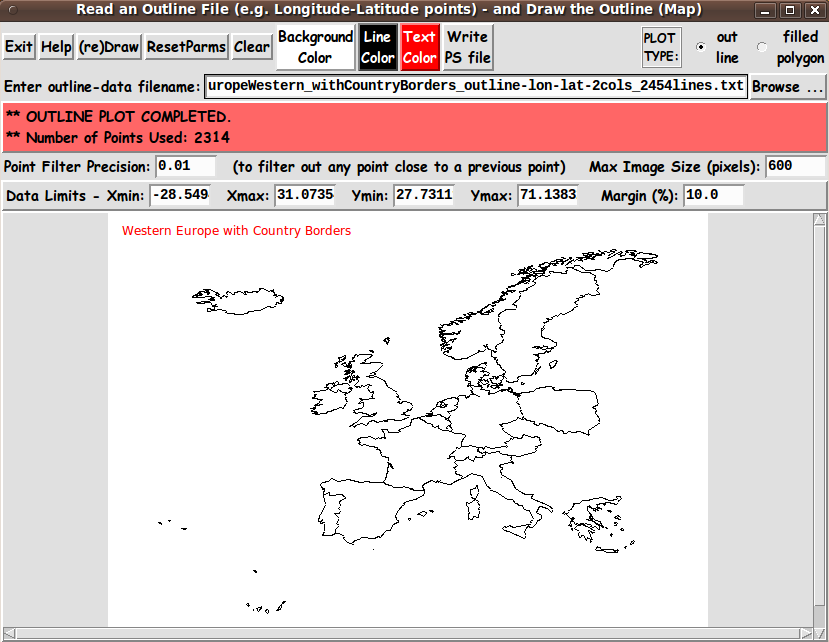Click the Xmin data limit field
The width and height of the screenshot is (829, 642).
[180, 196]
